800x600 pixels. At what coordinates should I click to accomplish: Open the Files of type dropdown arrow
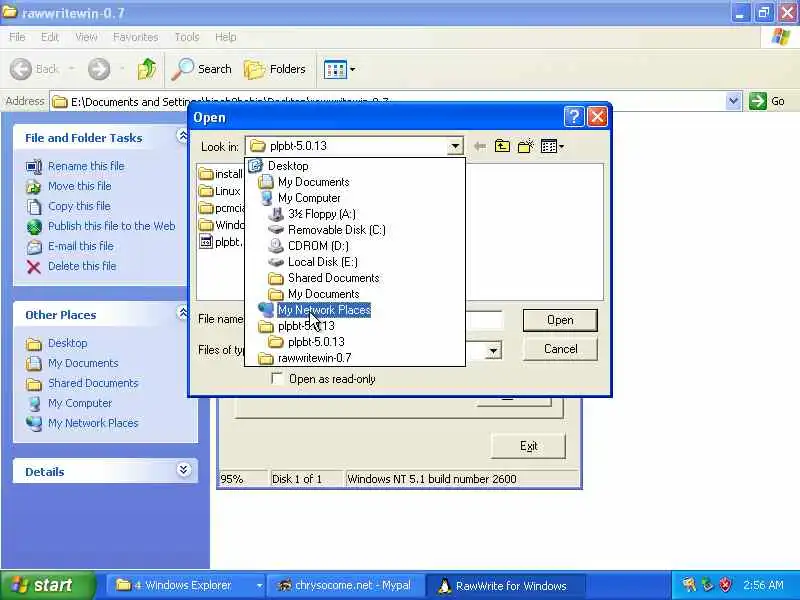[493, 351]
